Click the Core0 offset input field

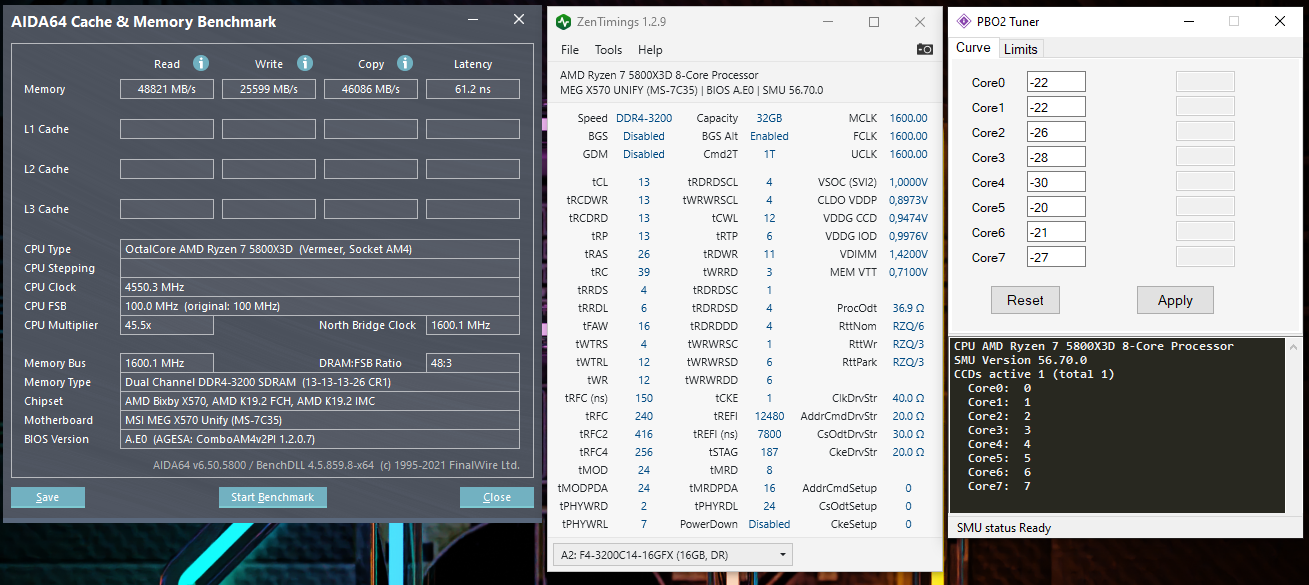click(x=1056, y=82)
